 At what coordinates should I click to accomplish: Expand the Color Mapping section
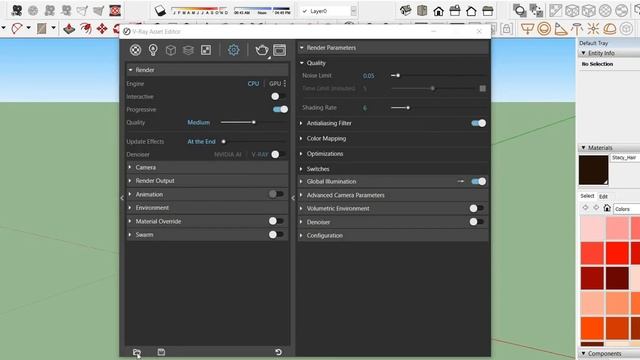pyautogui.click(x=393, y=138)
